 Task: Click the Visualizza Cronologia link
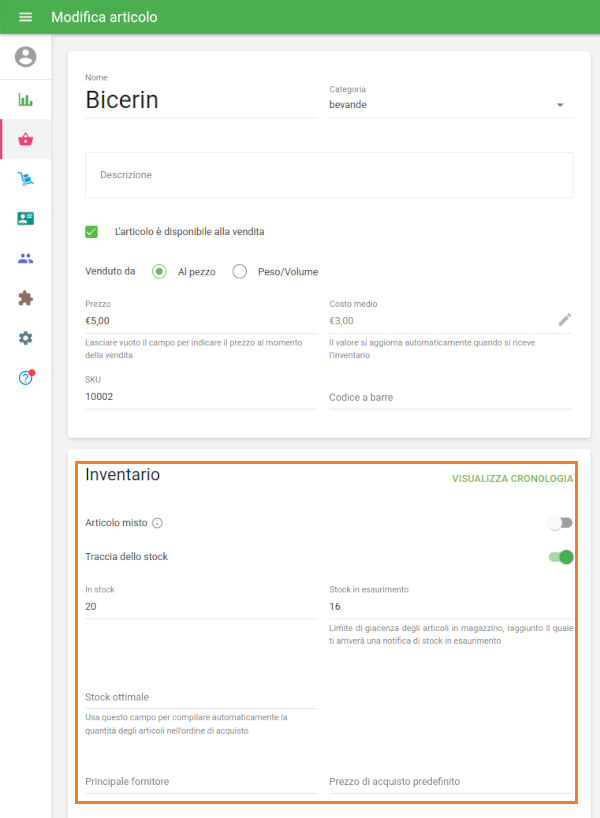click(x=512, y=478)
